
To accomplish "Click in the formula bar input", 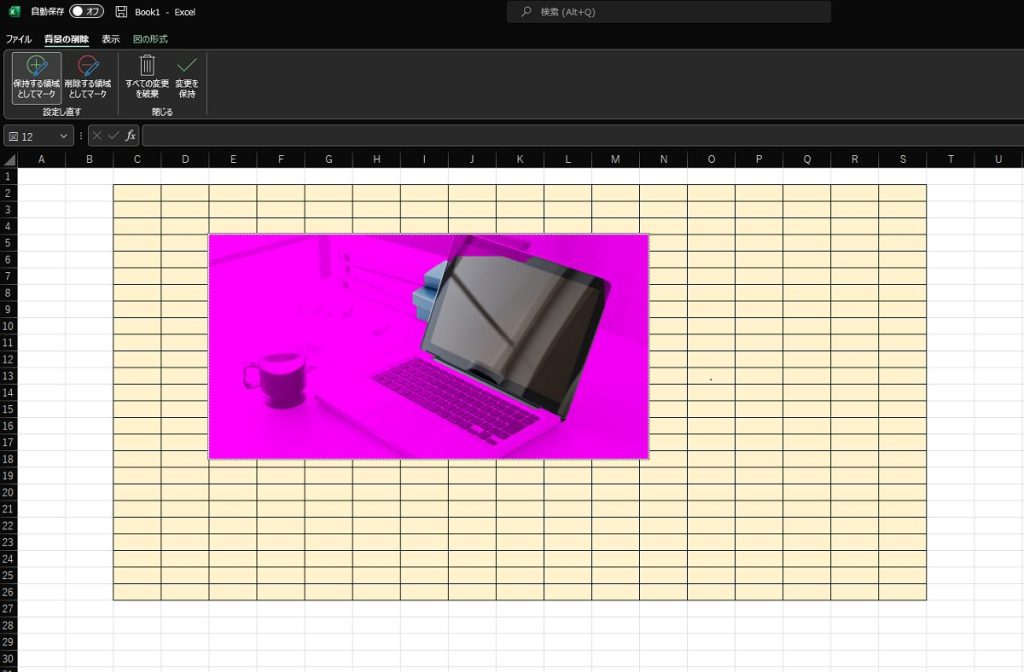I will coord(580,136).
